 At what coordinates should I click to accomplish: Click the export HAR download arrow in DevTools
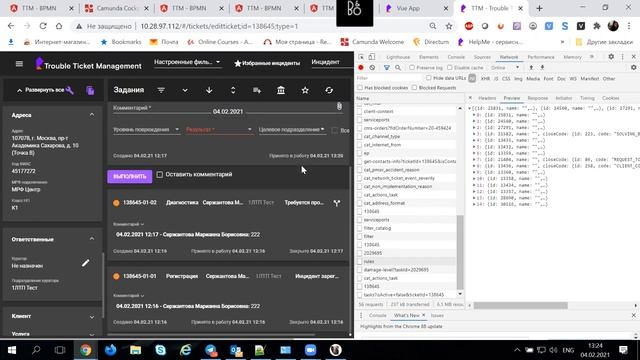(x=542, y=67)
